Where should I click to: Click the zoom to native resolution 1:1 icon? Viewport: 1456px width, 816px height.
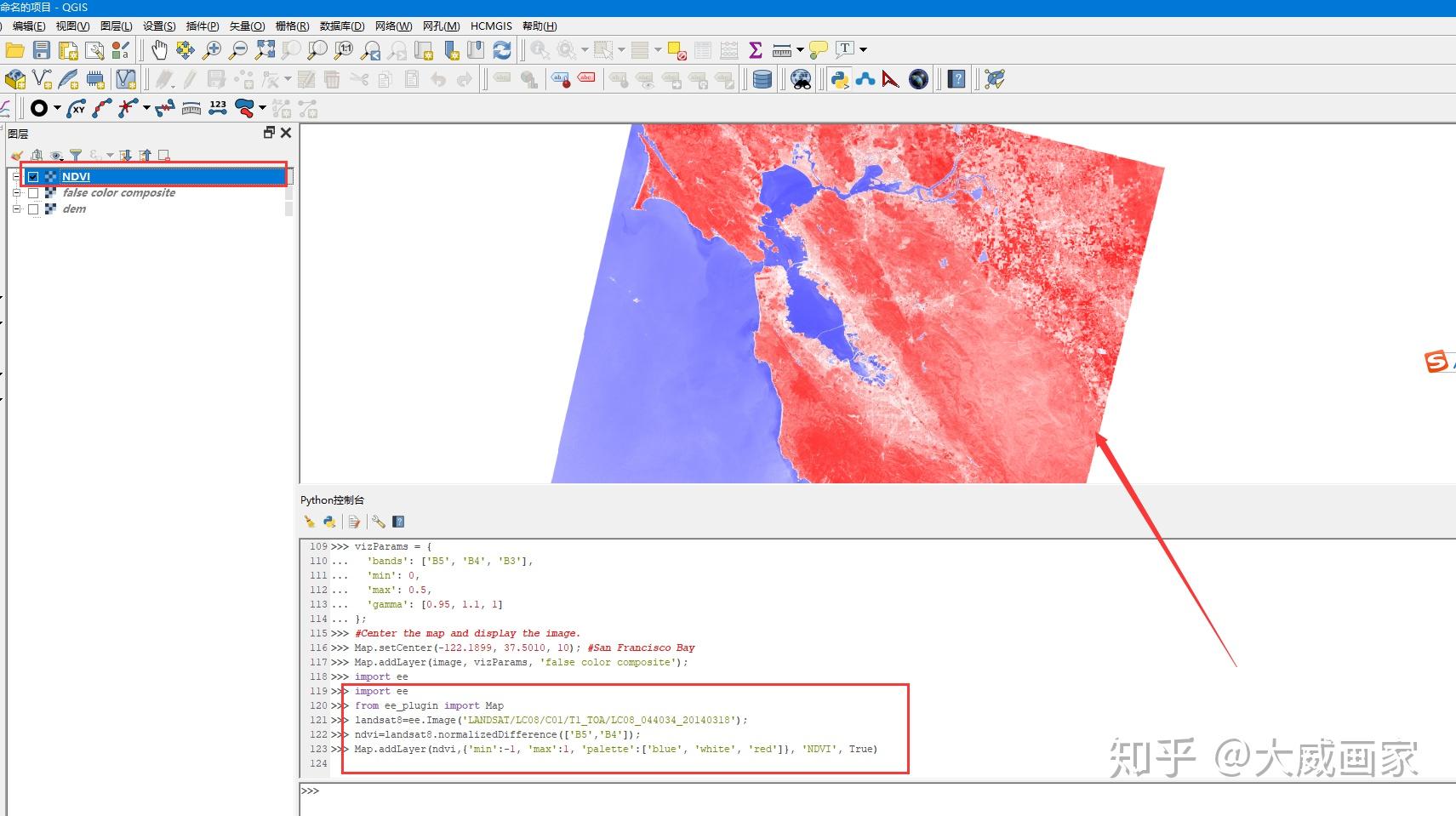(342, 49)
